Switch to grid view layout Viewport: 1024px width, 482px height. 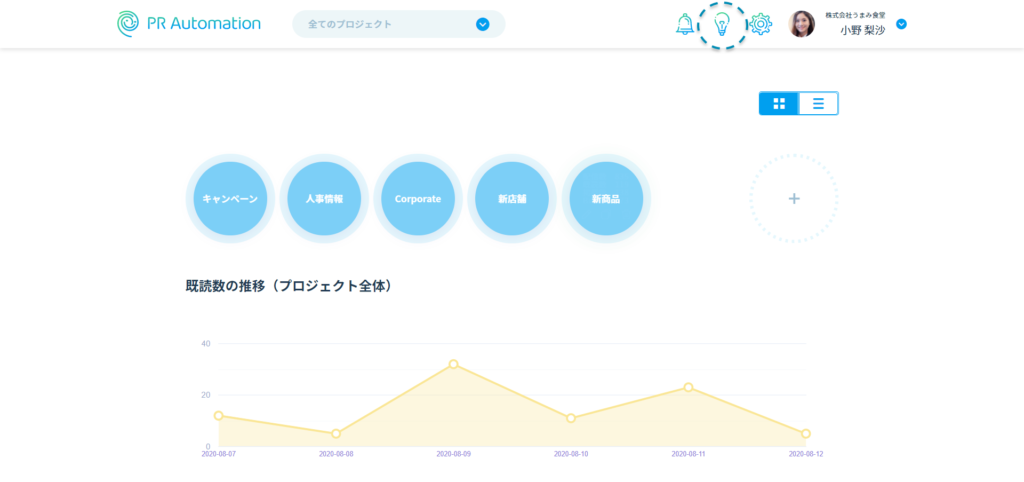click(x=779, y=103)
